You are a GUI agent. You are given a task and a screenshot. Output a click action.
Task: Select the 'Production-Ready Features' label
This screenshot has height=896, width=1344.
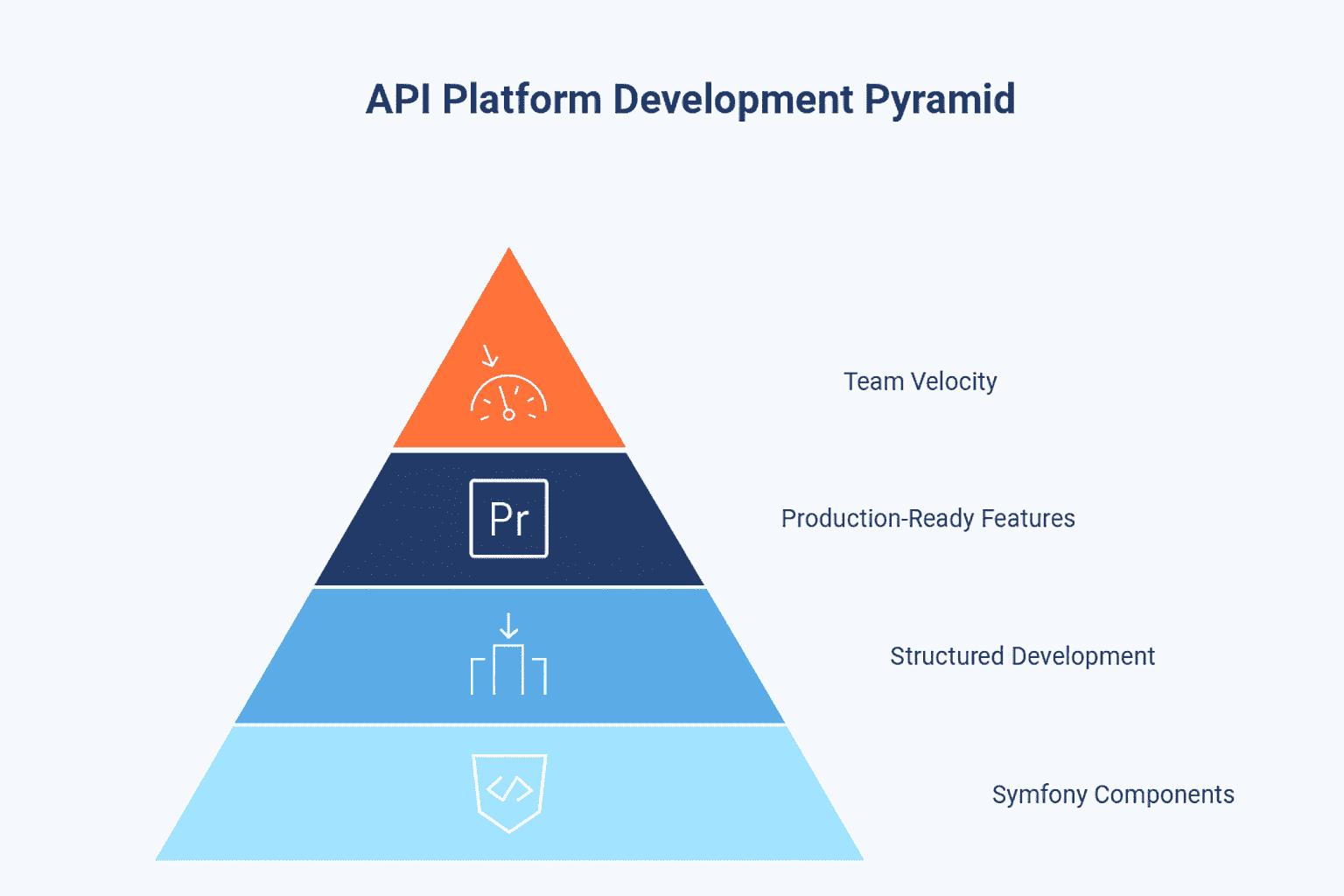[928, 518]
